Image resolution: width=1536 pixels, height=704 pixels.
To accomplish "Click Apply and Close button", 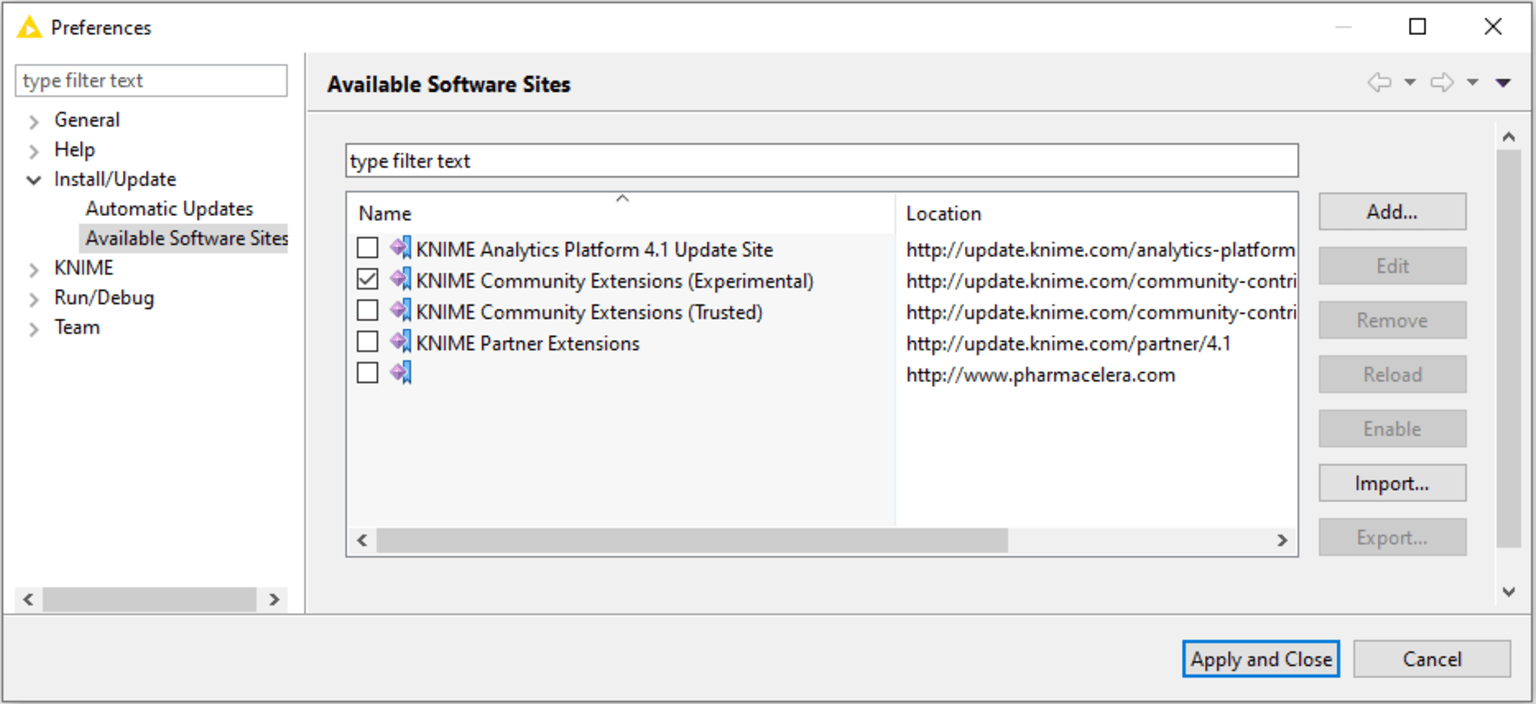I will click(1261, 659).
